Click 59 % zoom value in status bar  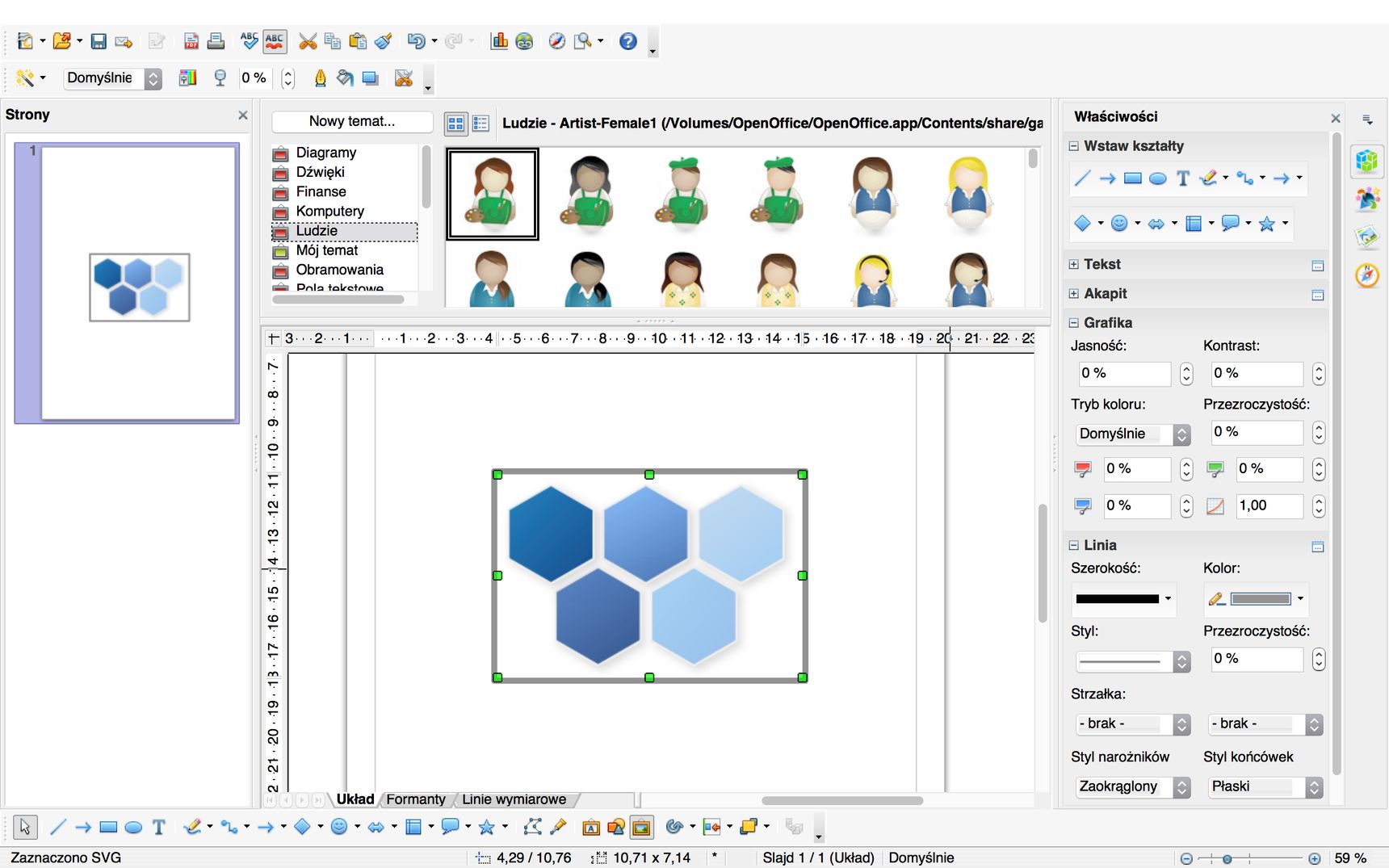tap(1350, 858)
